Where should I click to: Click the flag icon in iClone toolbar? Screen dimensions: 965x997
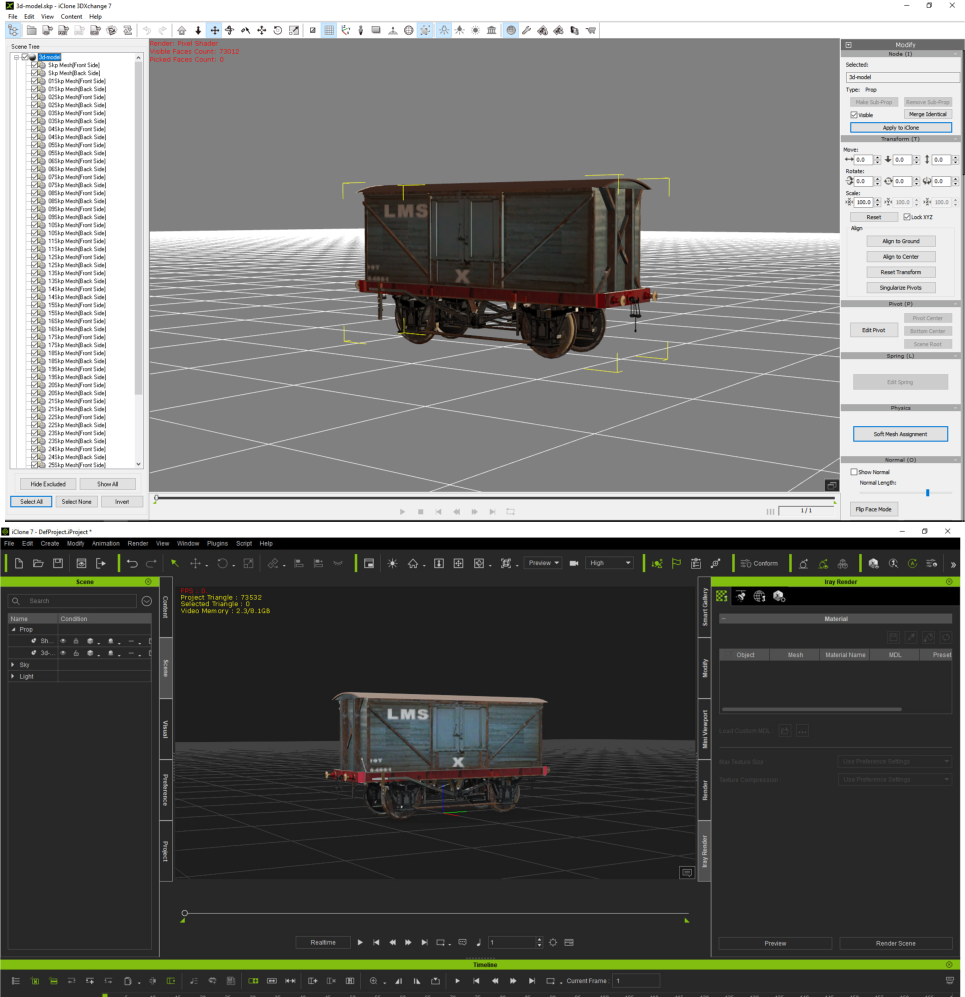coord(676,563)
